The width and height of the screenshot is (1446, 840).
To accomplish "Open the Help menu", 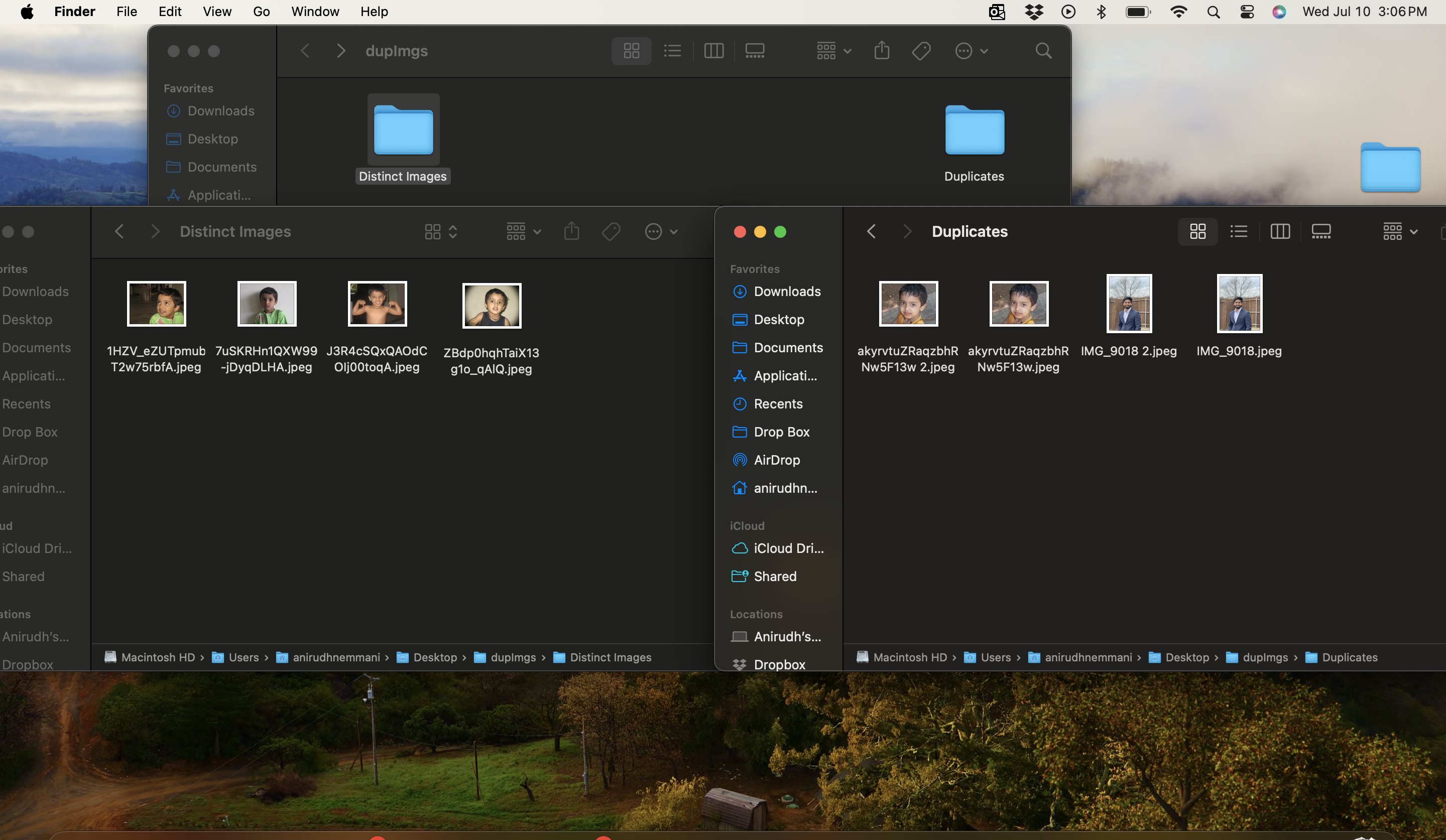I will (x=374, y=12).
